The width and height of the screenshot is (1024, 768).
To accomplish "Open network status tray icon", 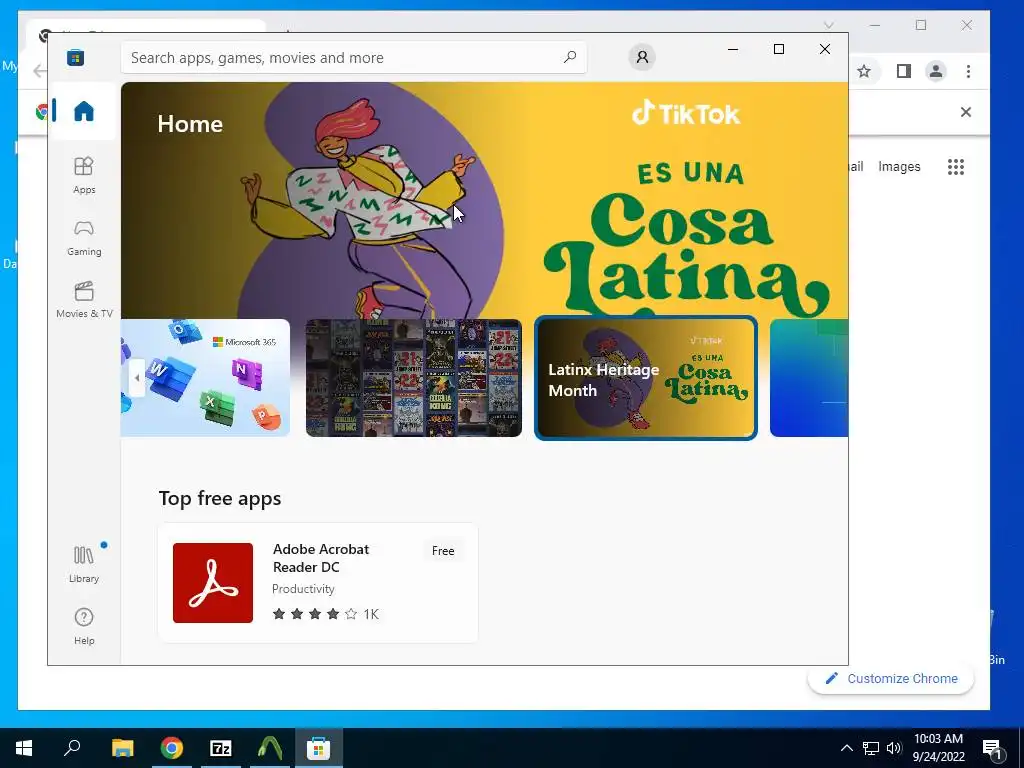I will (x=871, y=748).
